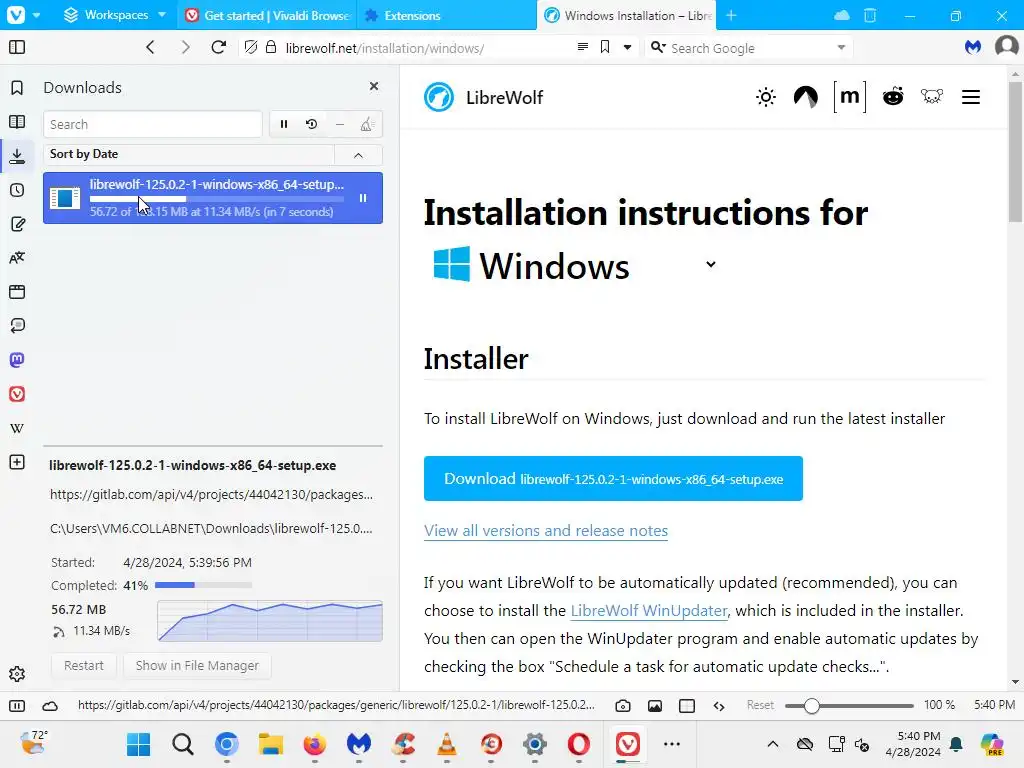Expand the Windows platform selector

pos(711,264)
